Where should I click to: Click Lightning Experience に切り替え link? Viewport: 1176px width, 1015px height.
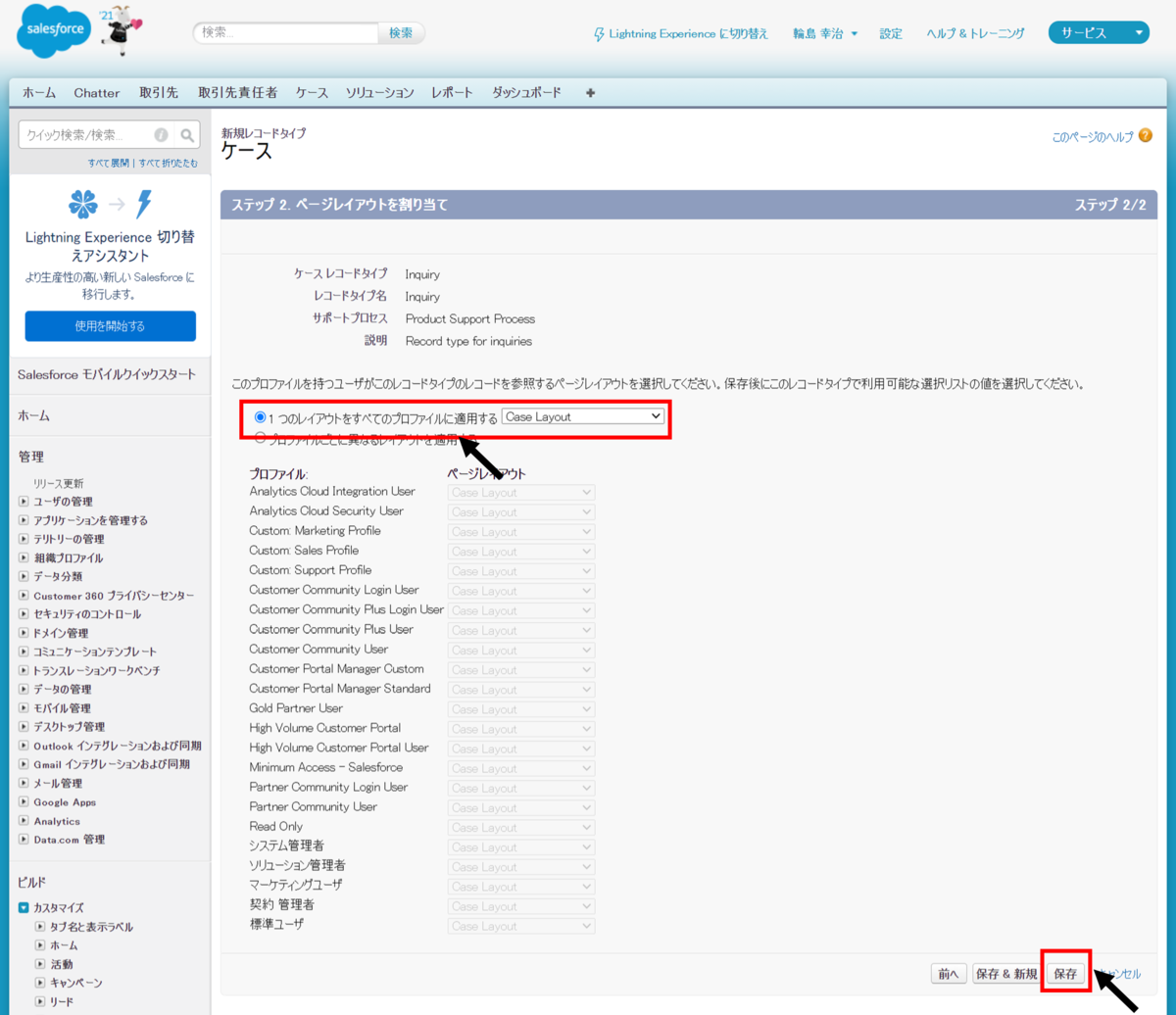pyautogui.click(x=688, y=34)
